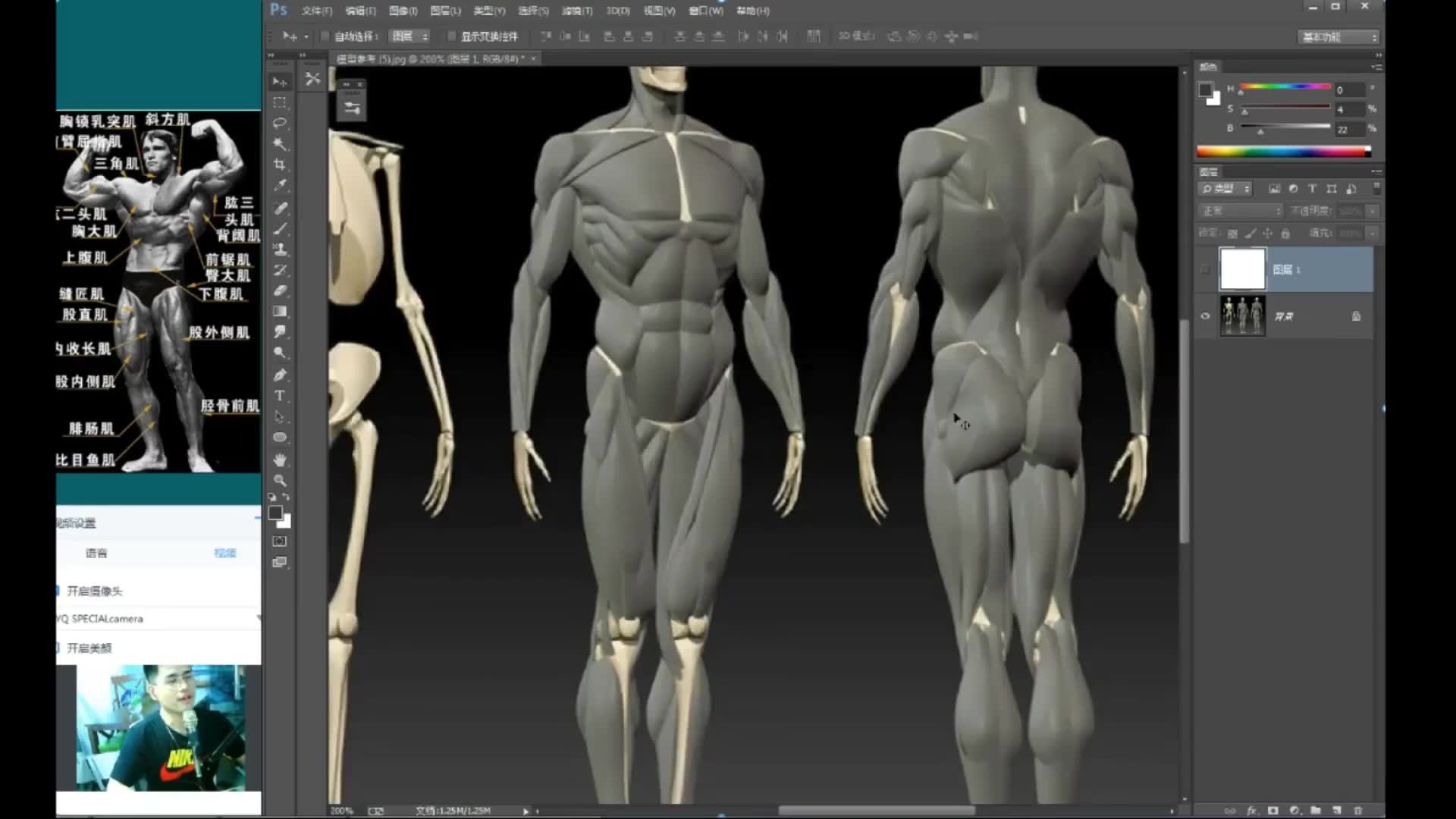The width and height of the screenshot is (1456, 819).
Task: Select the Clone Stamp tool
Action: [280, 249]
